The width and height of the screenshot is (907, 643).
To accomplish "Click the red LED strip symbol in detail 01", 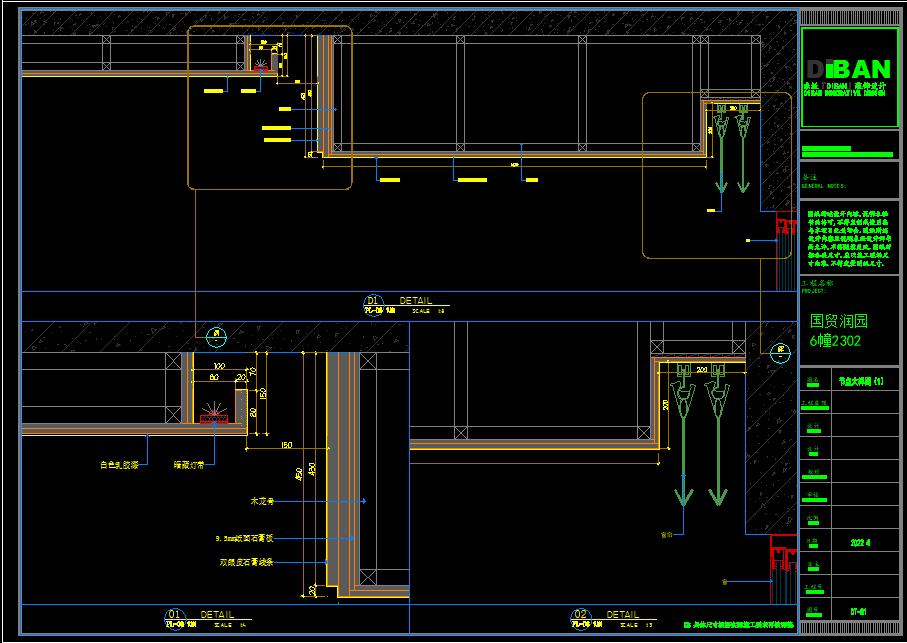I will point(214,419).
